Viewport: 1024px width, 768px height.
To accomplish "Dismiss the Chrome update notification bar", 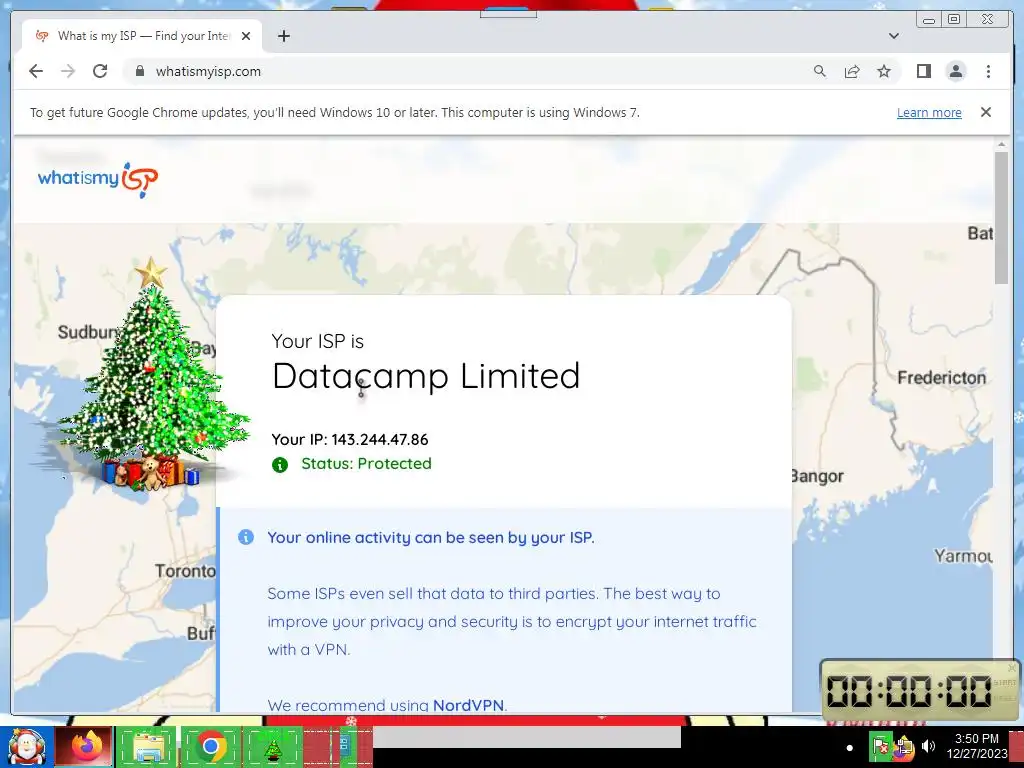I will (985, 112).
